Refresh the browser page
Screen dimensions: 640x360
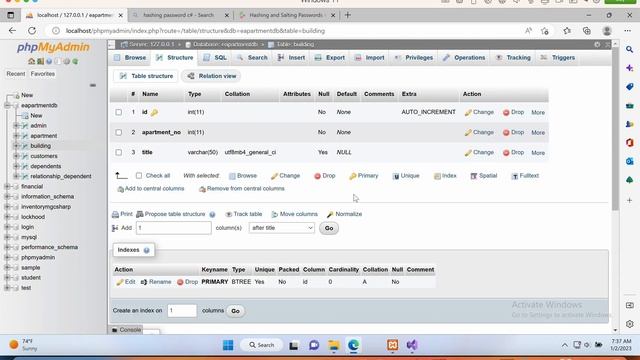click(32, 31)
